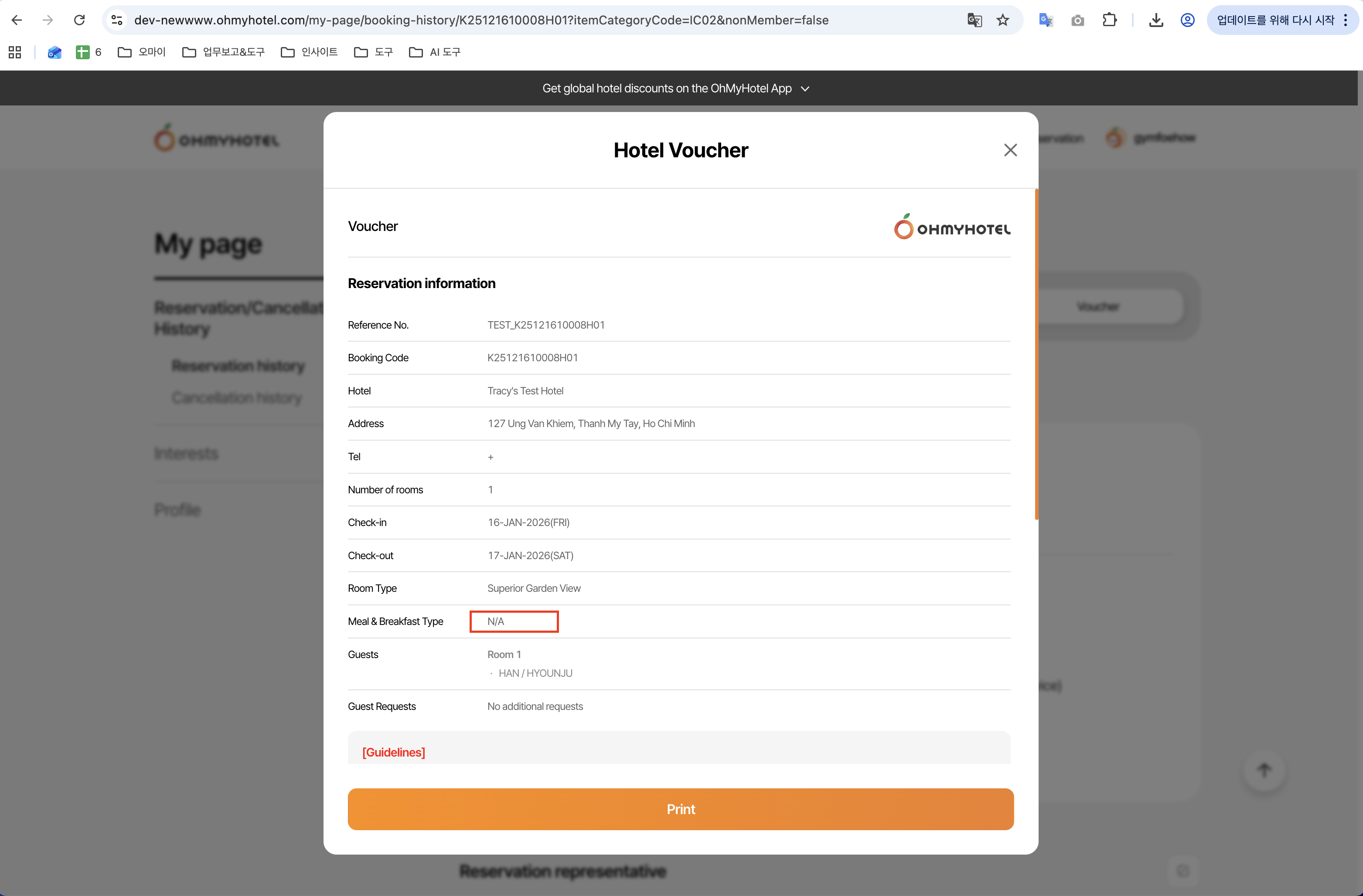The image size is (1363, 896).
Task: Click the voucher dialog orange scrollbar
Action: (1036, 354)
